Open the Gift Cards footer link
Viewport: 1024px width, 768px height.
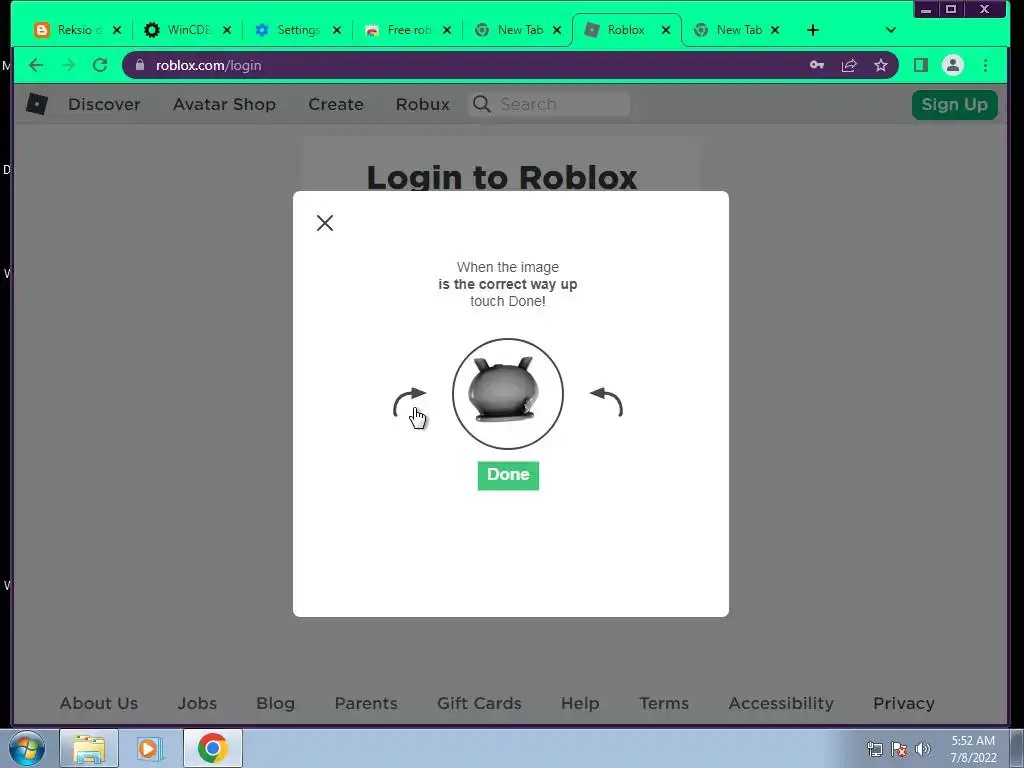pos(479,703)
